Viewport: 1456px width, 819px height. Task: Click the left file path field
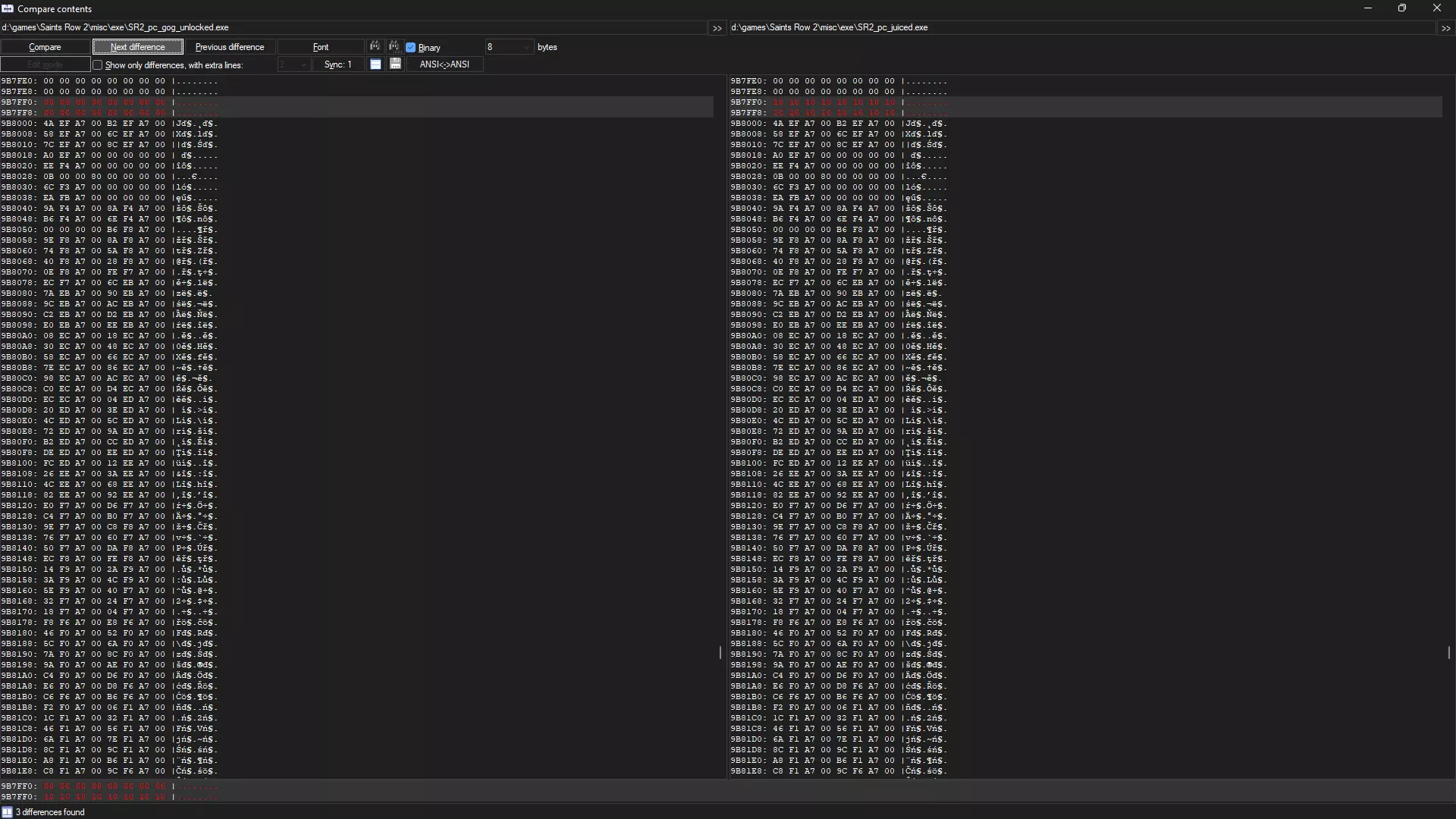[353, 27]
